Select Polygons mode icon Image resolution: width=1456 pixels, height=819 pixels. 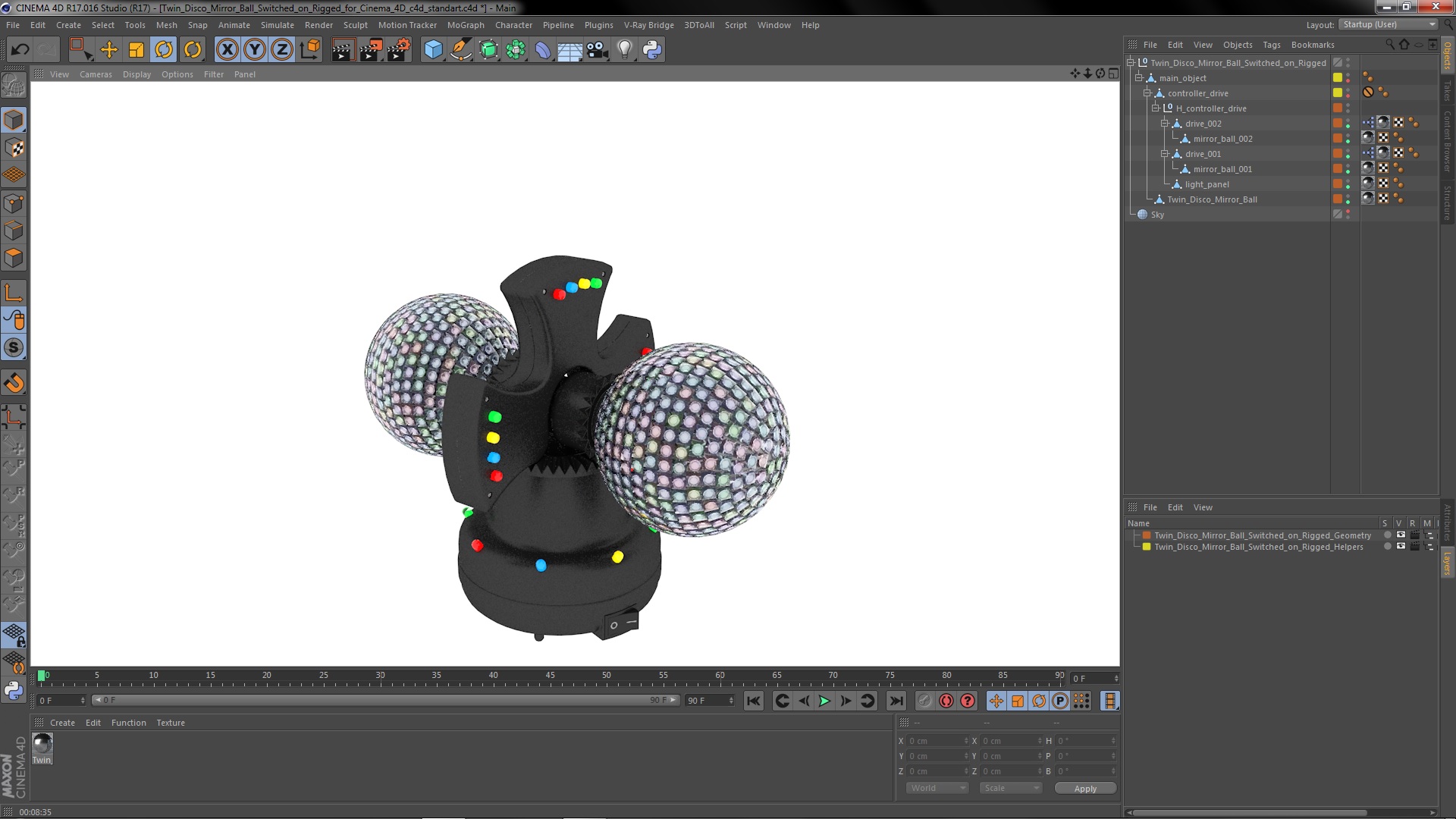(x=14, y=258)
